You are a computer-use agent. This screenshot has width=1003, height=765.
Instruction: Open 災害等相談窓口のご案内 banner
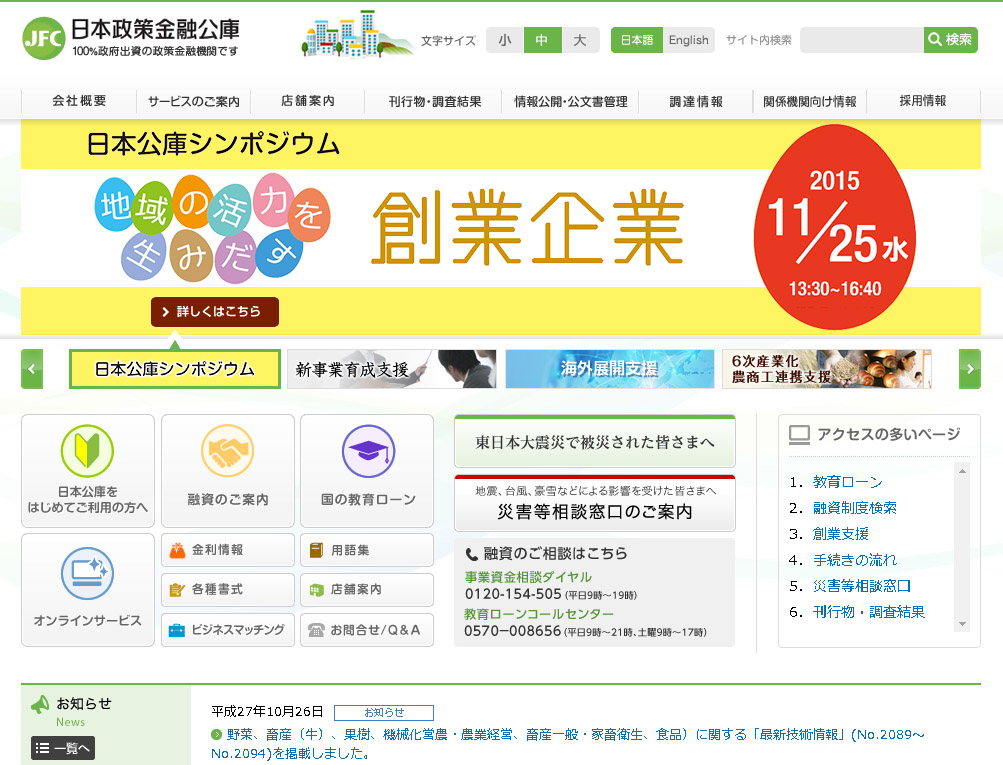tap(595, 503)
